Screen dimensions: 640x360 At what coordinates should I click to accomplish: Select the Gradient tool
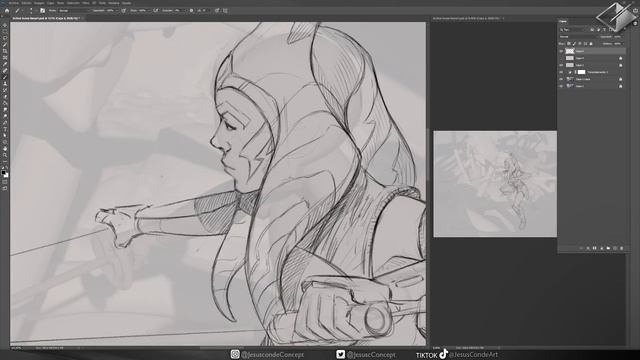coord(5,103)
